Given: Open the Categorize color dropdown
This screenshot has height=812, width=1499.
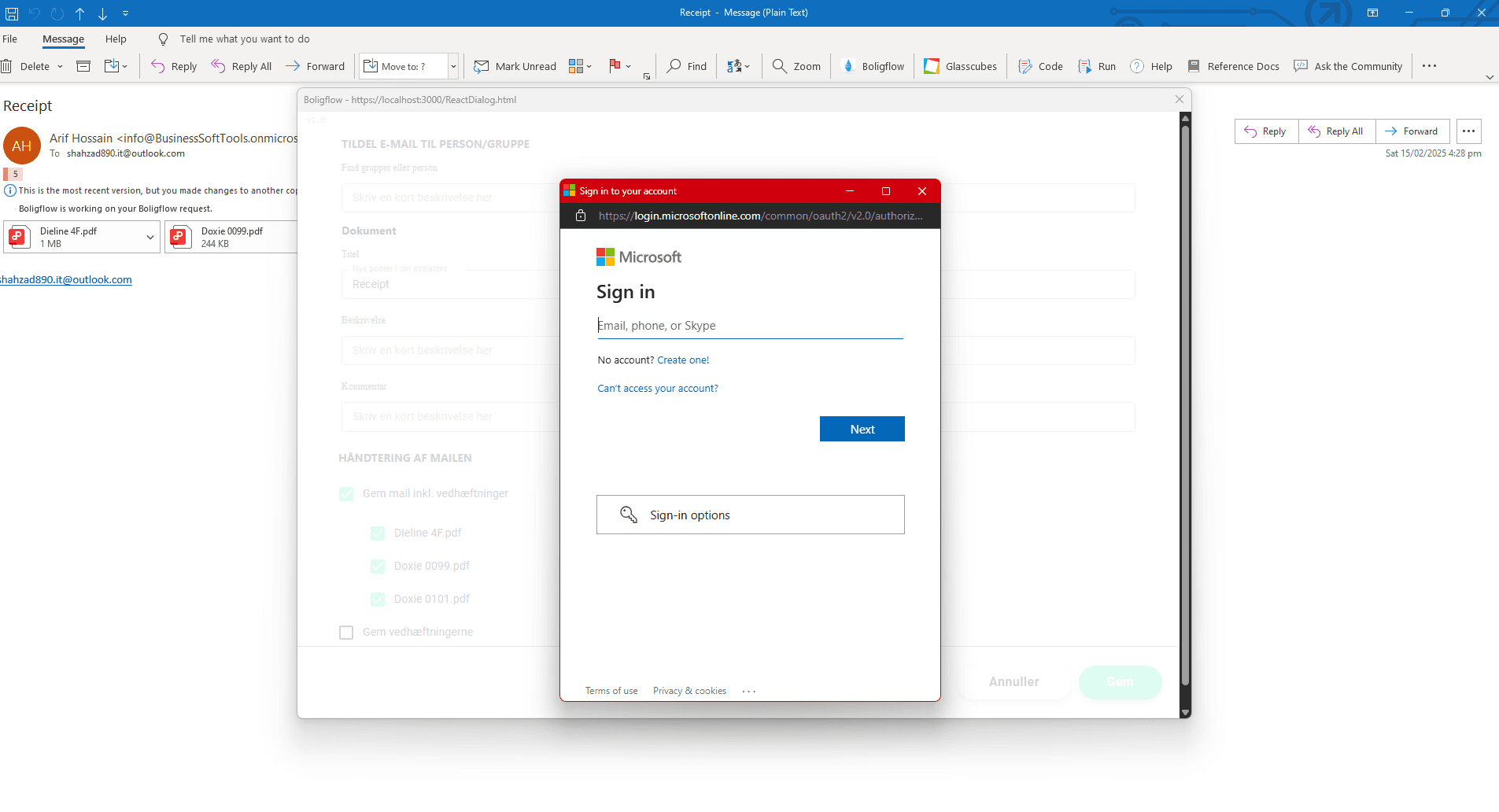Looking at the screenshot, I should (x=580, y=66).
